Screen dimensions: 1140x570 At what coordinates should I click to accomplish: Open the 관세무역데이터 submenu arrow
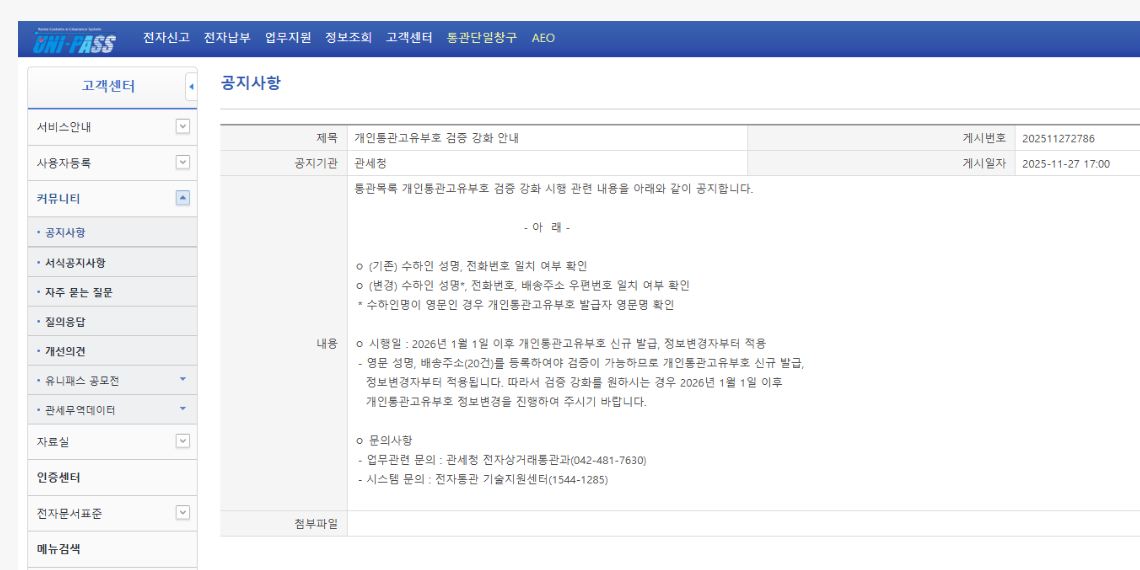pos(182,409)
